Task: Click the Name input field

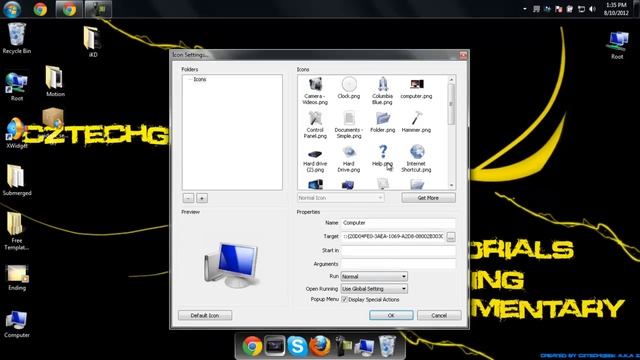Action: point(398,223)
